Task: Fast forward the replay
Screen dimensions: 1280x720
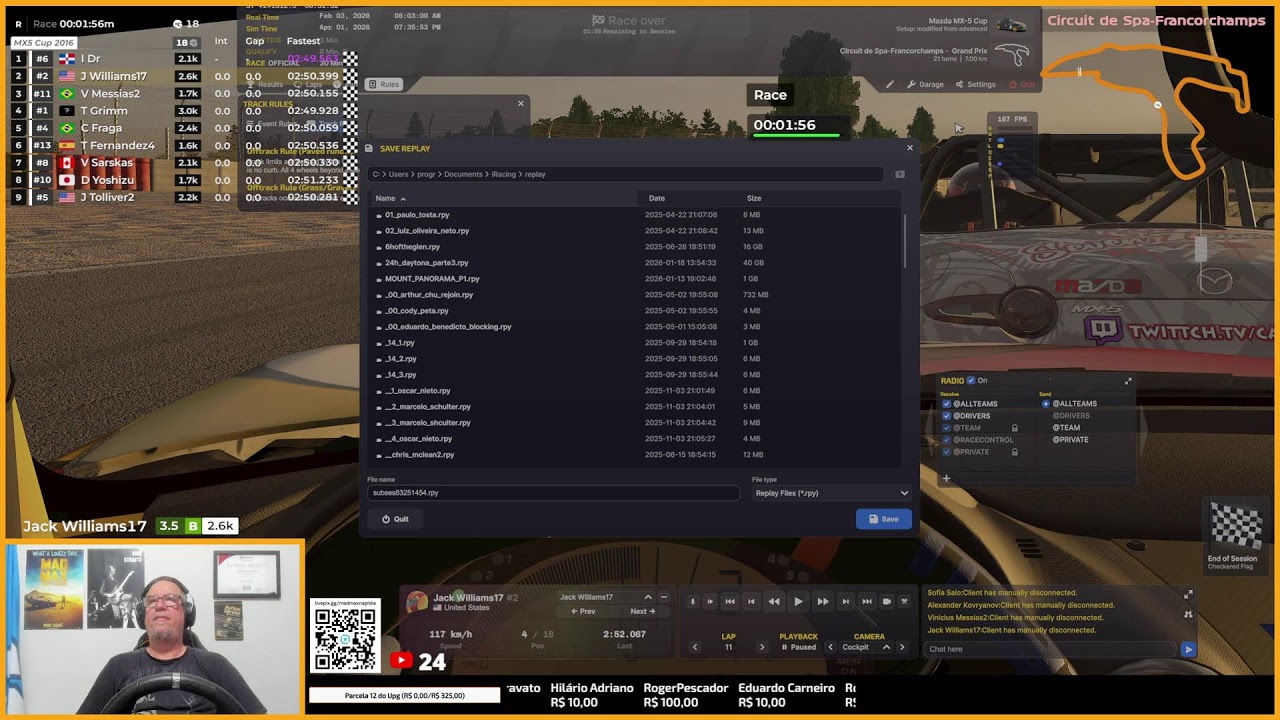Action: click(x=822, y=601)
